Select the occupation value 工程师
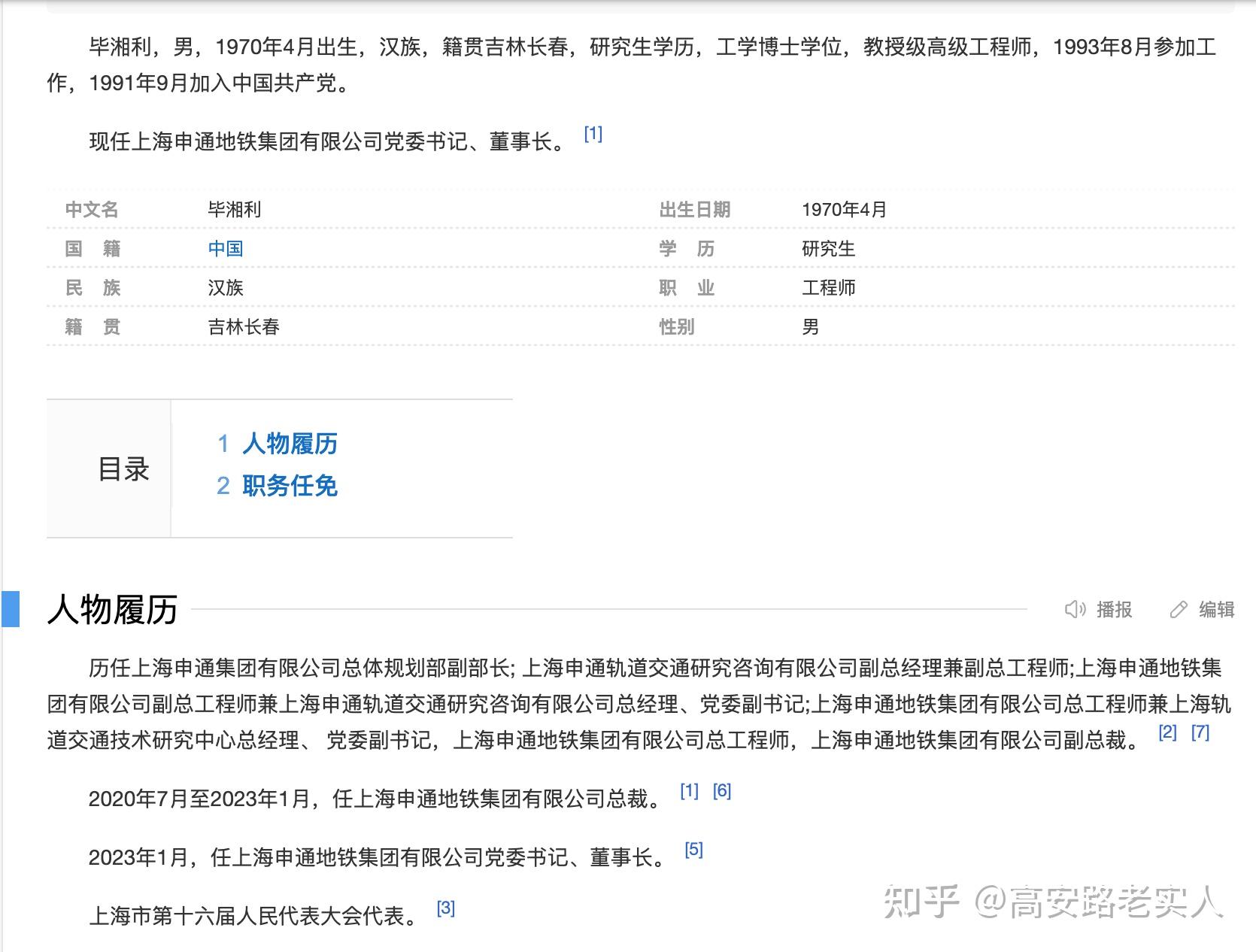 point(829,288)
